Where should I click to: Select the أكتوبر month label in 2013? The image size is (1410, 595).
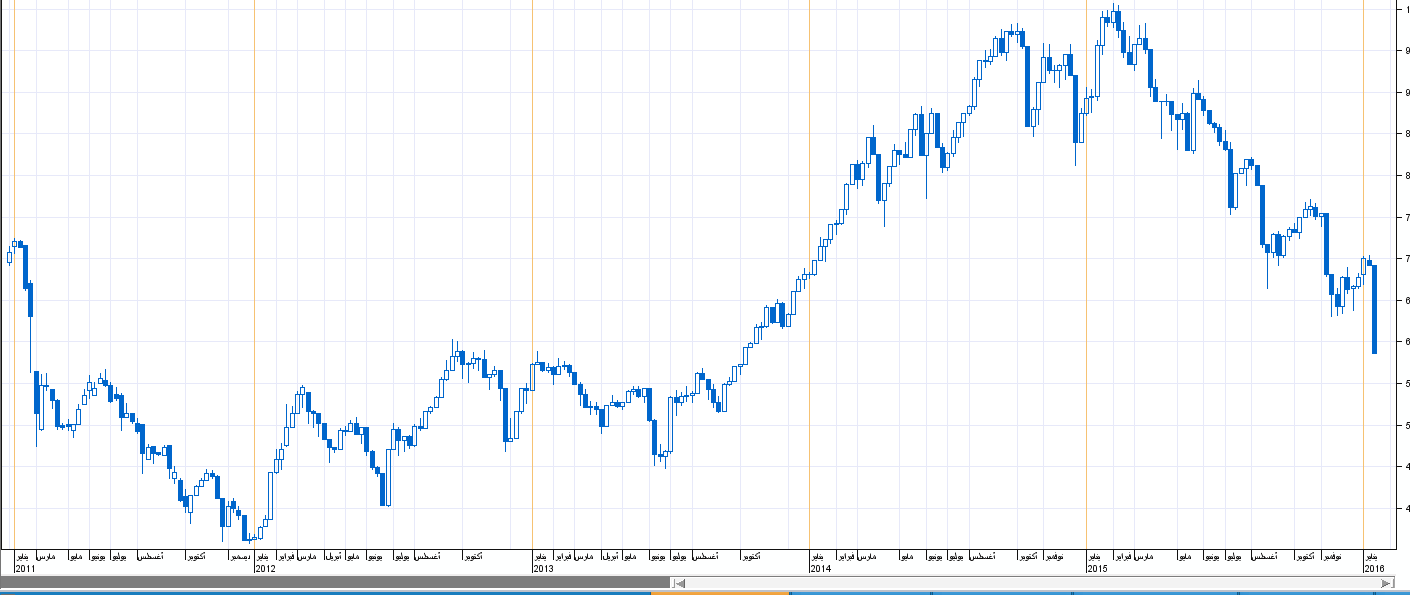click(749, 556)
